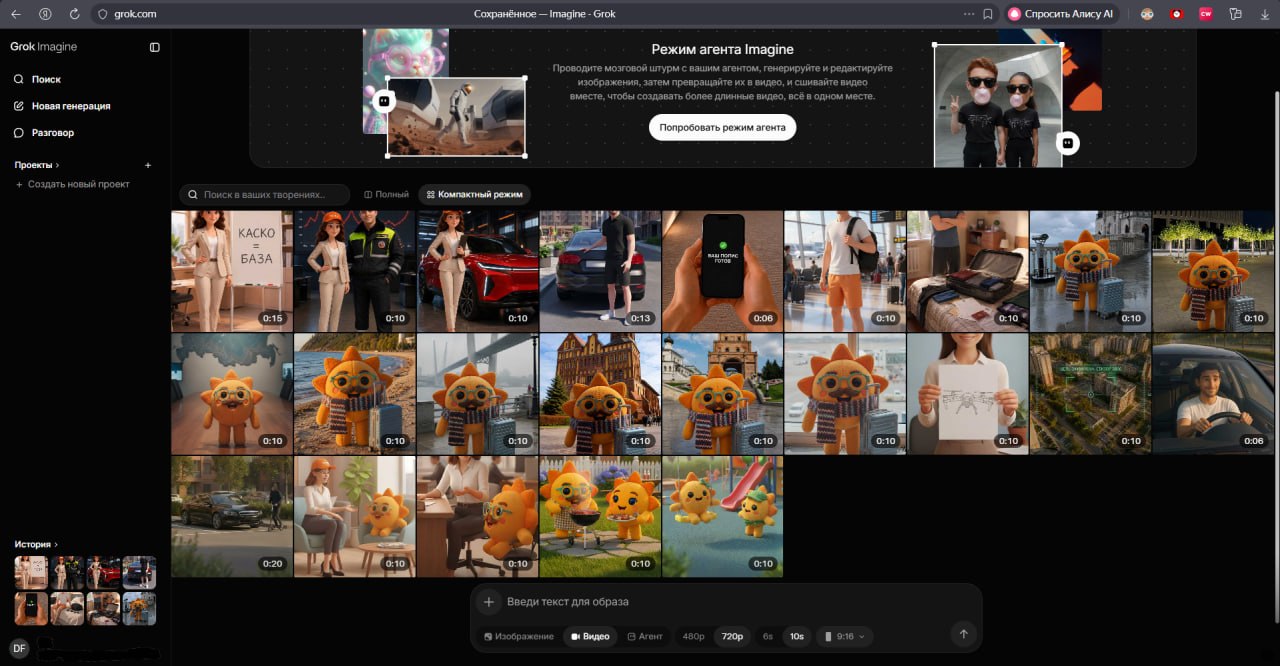Go back with the browser back arrow
This screenshot has height=666, width=1280.
pyautogui.click(x=16, y=14)
